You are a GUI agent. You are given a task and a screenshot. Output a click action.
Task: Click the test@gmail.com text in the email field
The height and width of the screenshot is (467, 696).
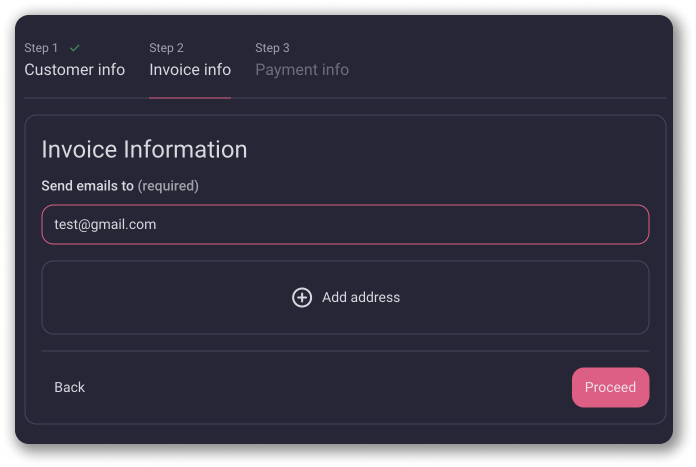tap(105, 225)
